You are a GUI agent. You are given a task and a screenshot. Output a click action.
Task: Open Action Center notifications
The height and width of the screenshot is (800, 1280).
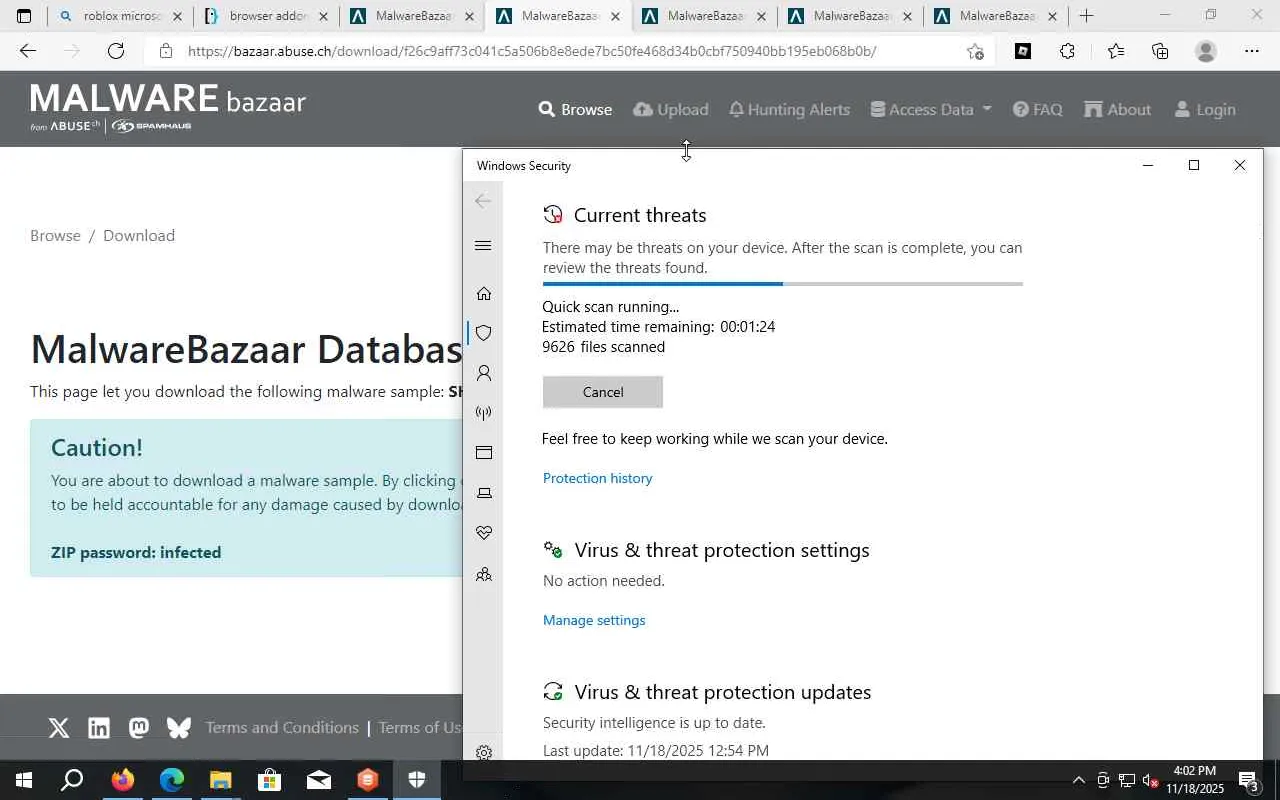pos(1250,780)
